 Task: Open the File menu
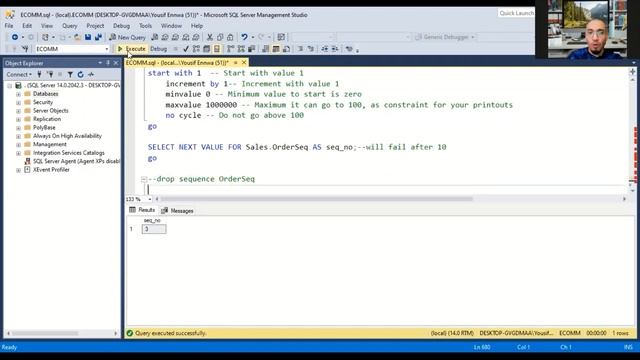point(9,26)
